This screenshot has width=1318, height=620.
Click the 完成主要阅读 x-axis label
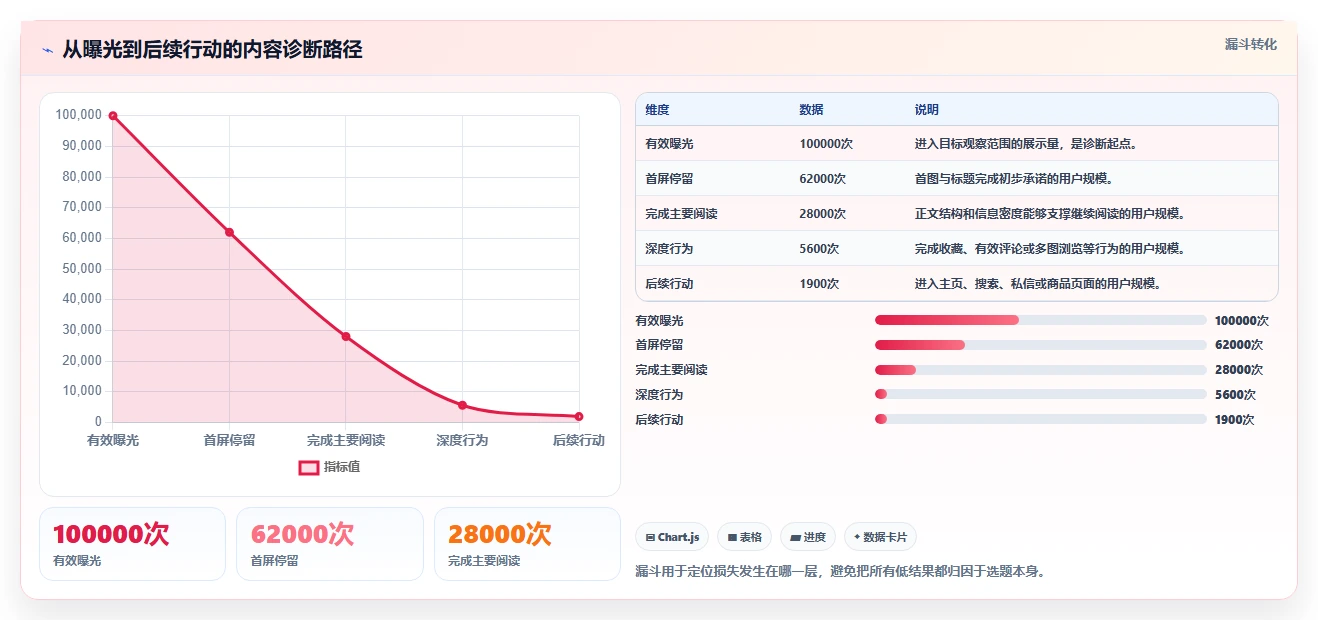(346, 441)
